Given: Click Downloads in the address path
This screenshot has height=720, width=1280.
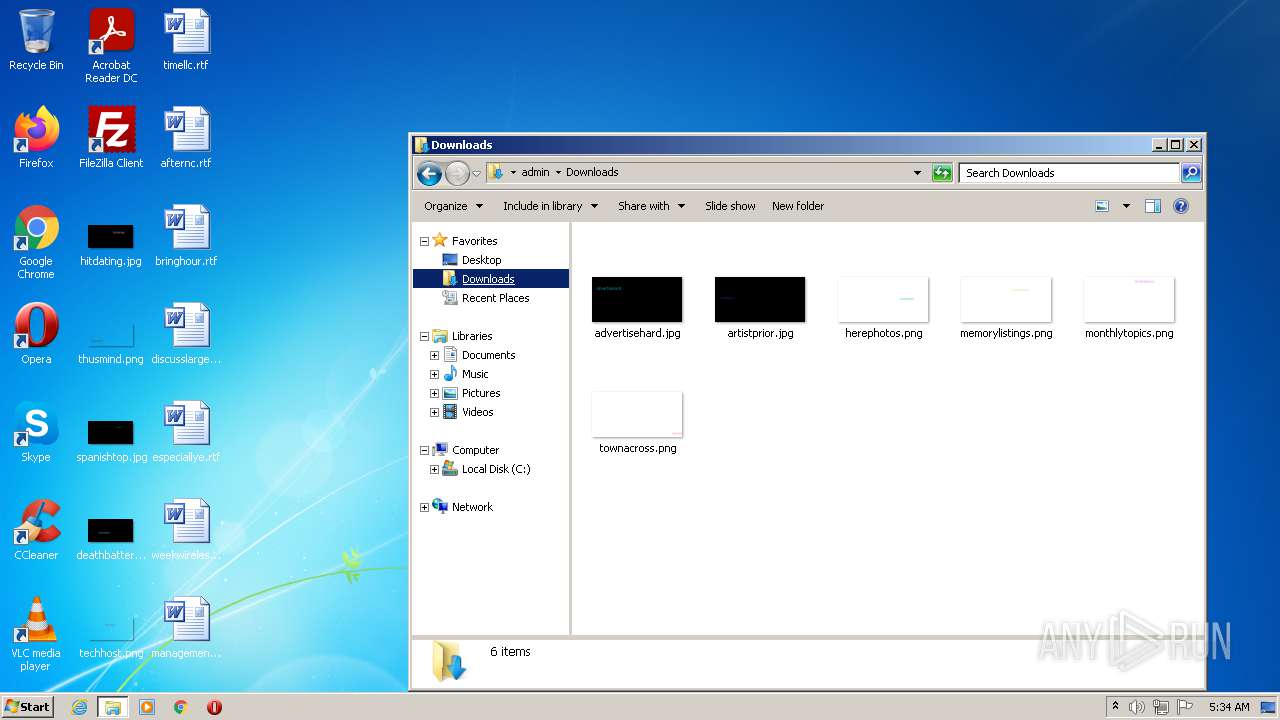Looking at the screenshot, I should click(592, 172).
